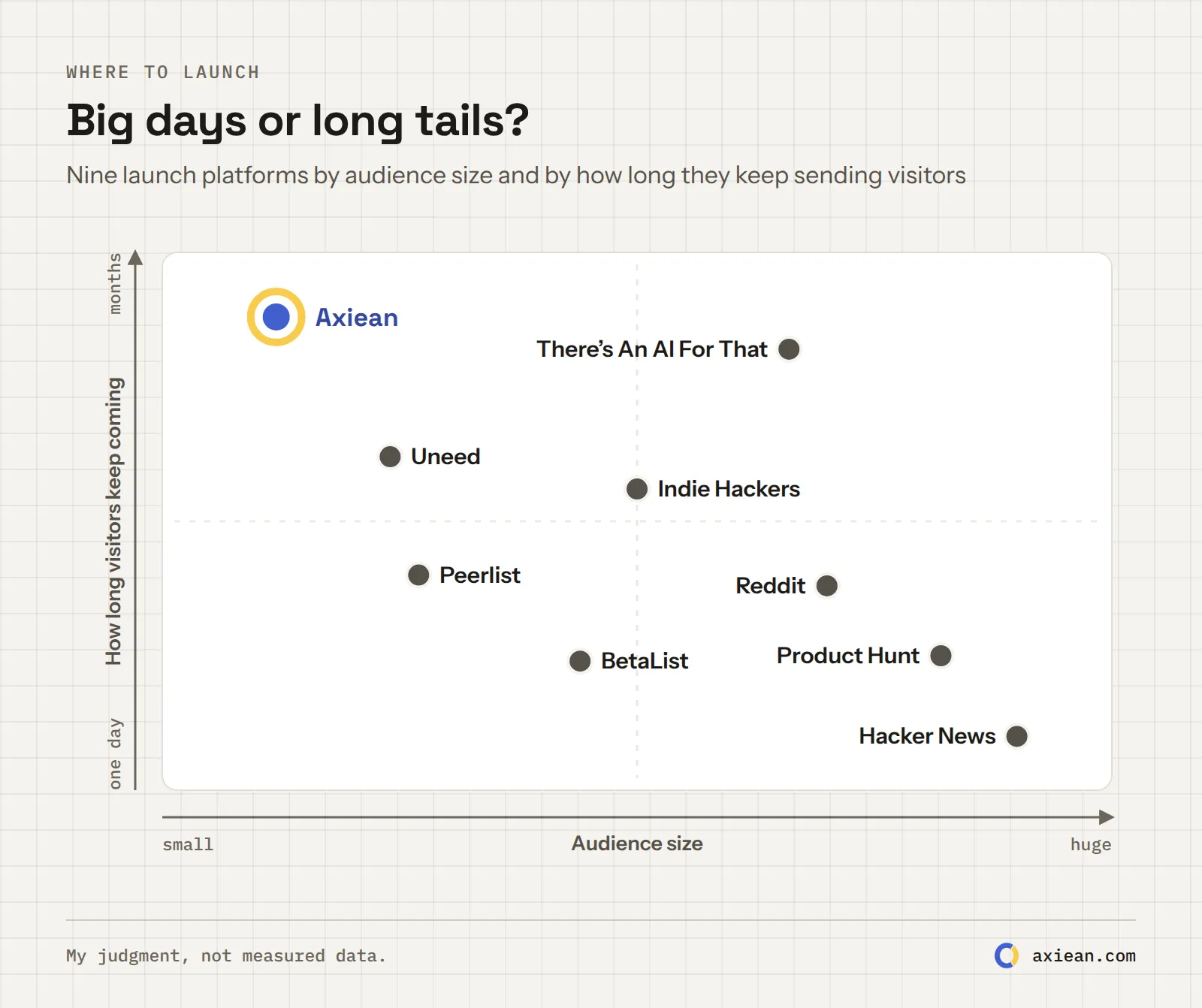Click the "There's An AI For That" label
The image size is (1202, 1008).
point(652,349)
